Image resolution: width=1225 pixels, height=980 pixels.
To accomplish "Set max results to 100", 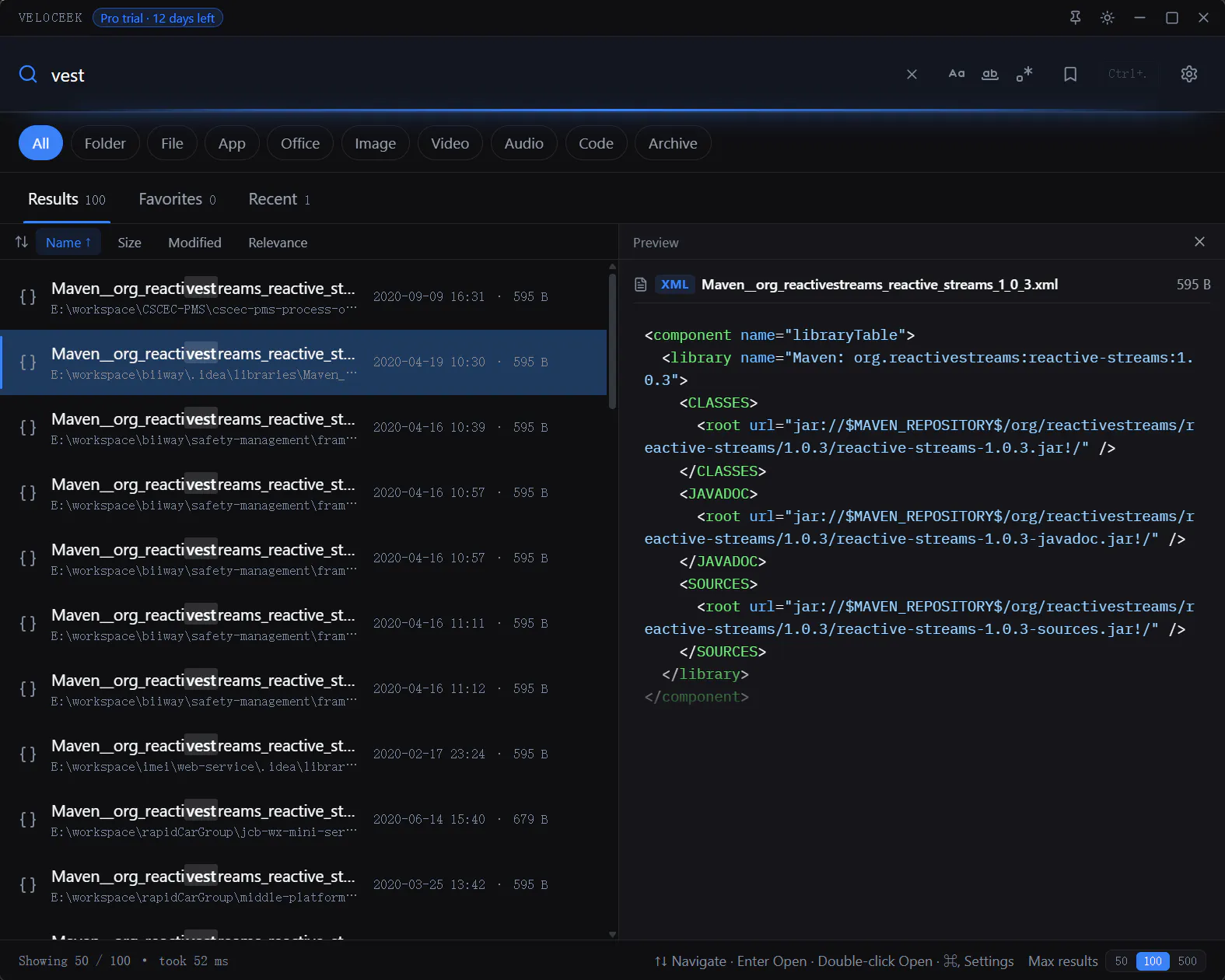I will point(1153,961).
